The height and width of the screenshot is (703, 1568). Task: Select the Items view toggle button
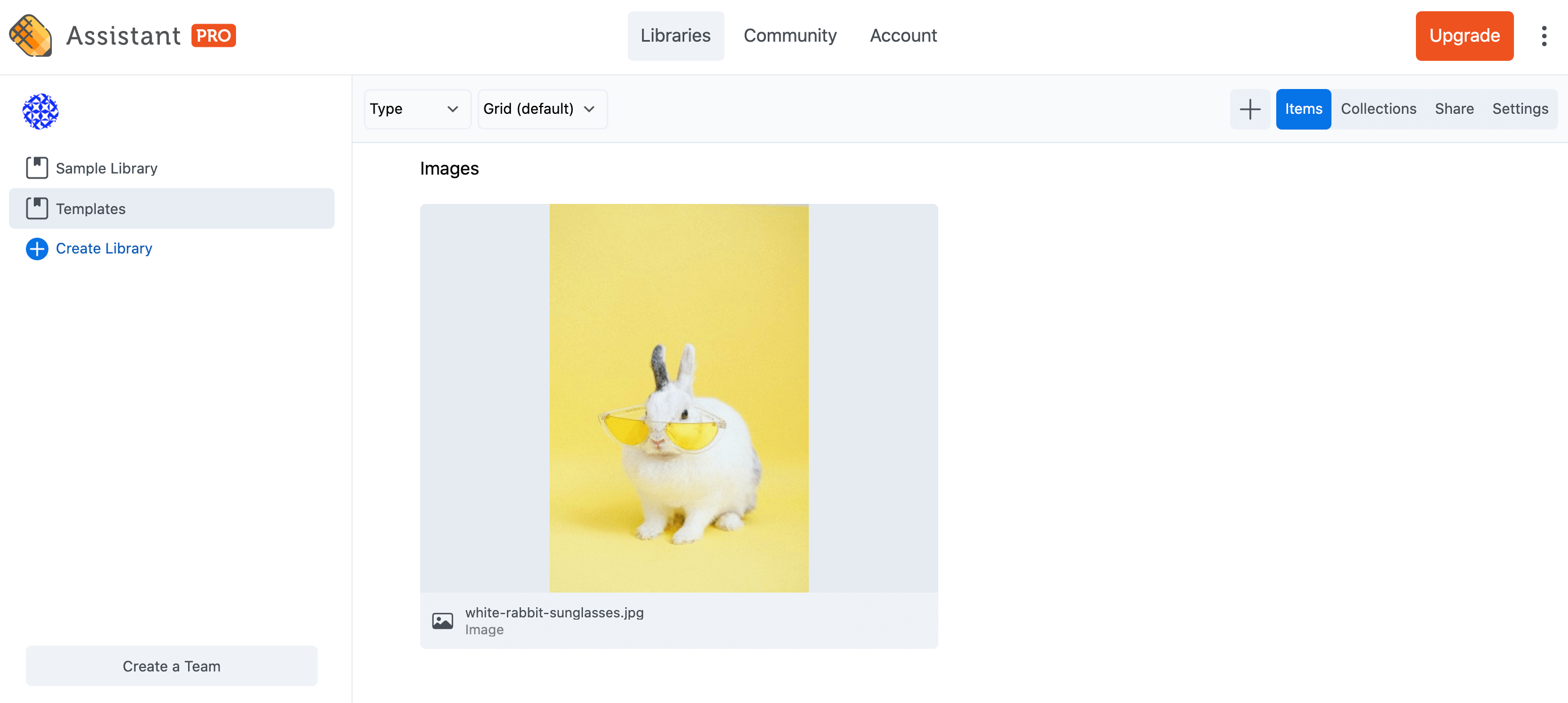[x=1303, y=108]
